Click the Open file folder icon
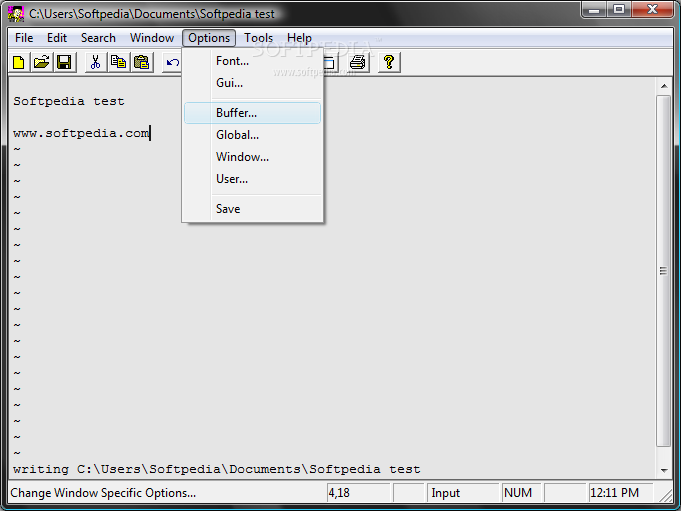Image resolution: width=681 pixels, height=511 pixels. click(x=42, y=63)
